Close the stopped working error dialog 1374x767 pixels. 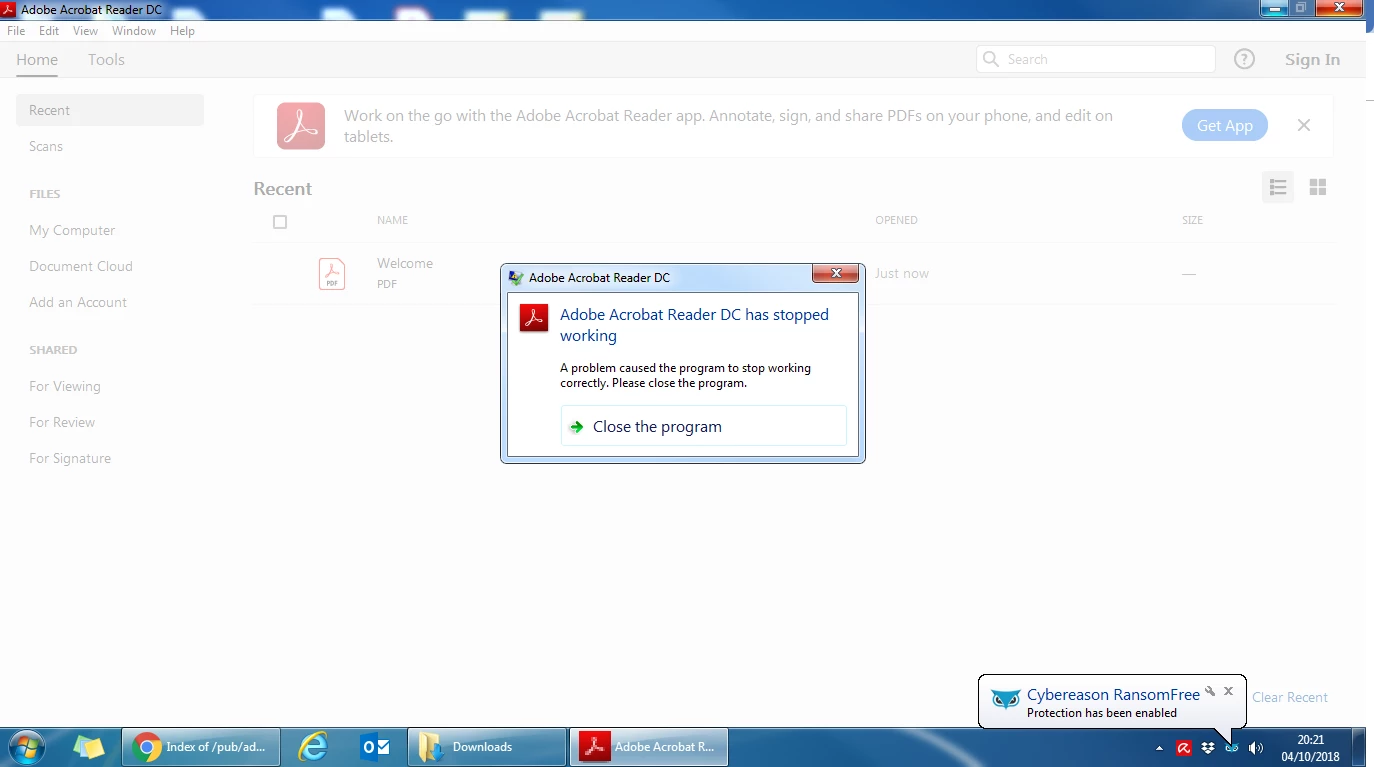click(835, 273)
